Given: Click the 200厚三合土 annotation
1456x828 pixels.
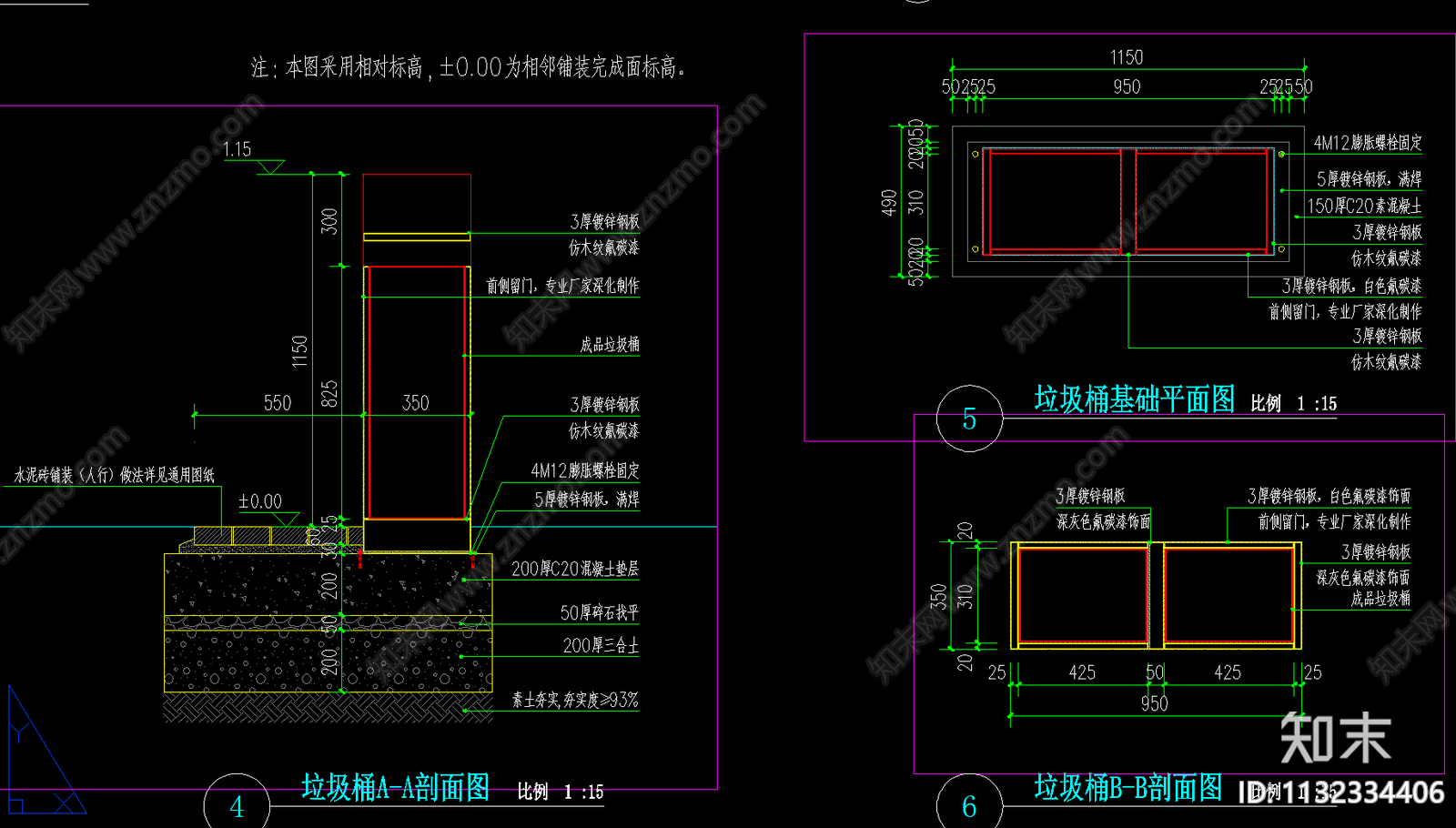Looking at the screenshot, I should 601,645.
